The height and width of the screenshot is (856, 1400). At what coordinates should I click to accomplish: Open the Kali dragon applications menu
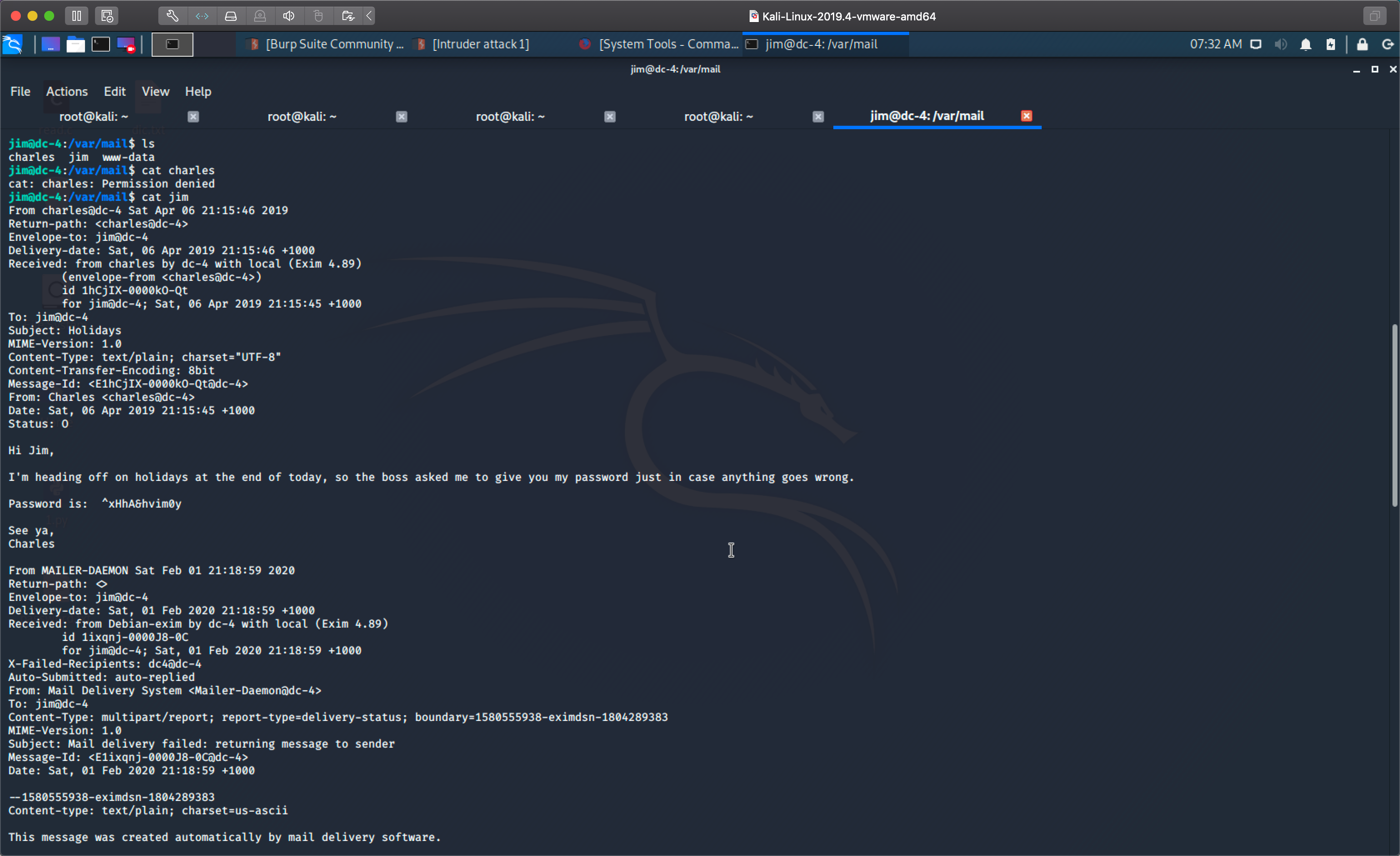coord(12,44)
